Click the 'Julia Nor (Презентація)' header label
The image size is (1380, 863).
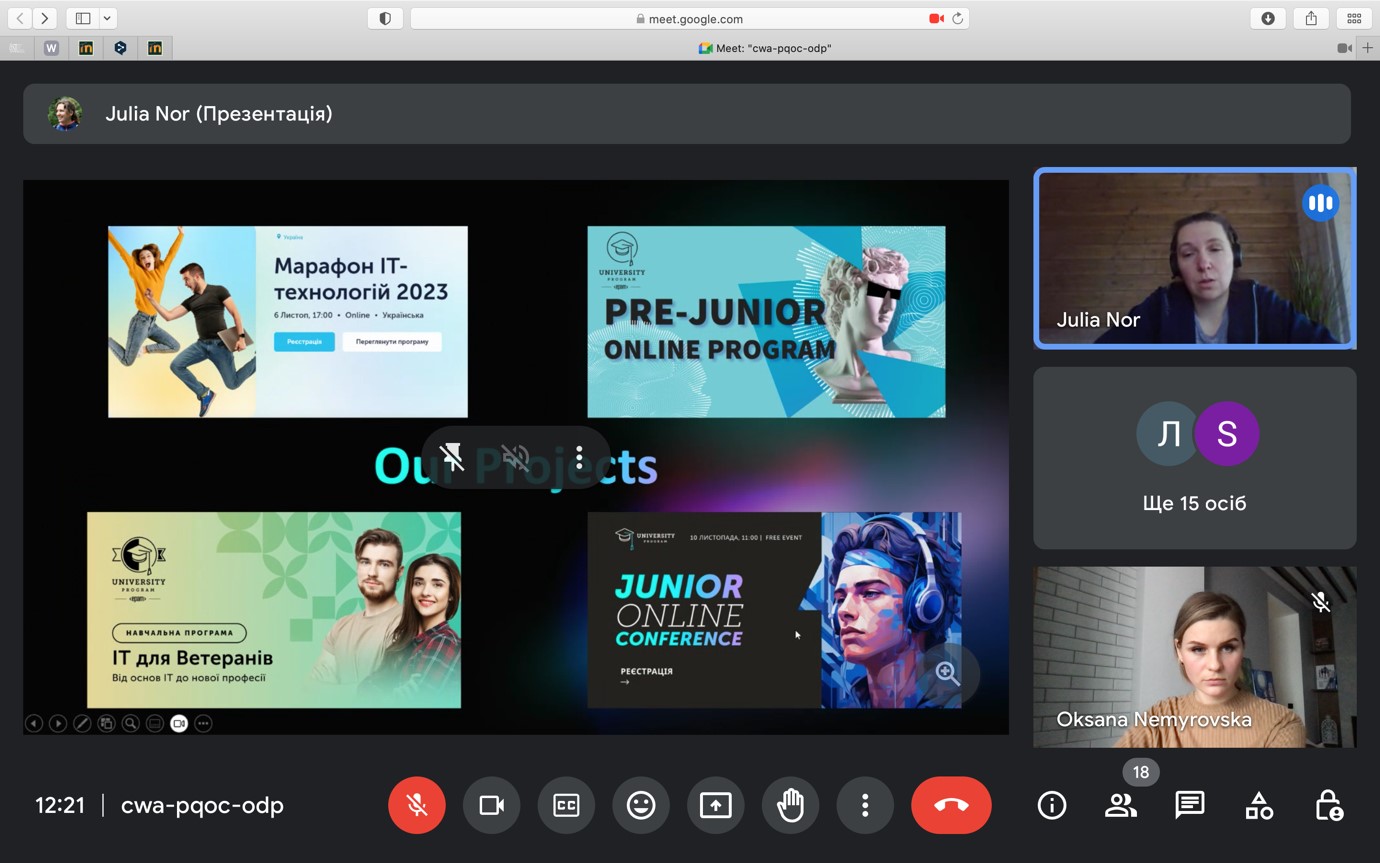point(219,114)
